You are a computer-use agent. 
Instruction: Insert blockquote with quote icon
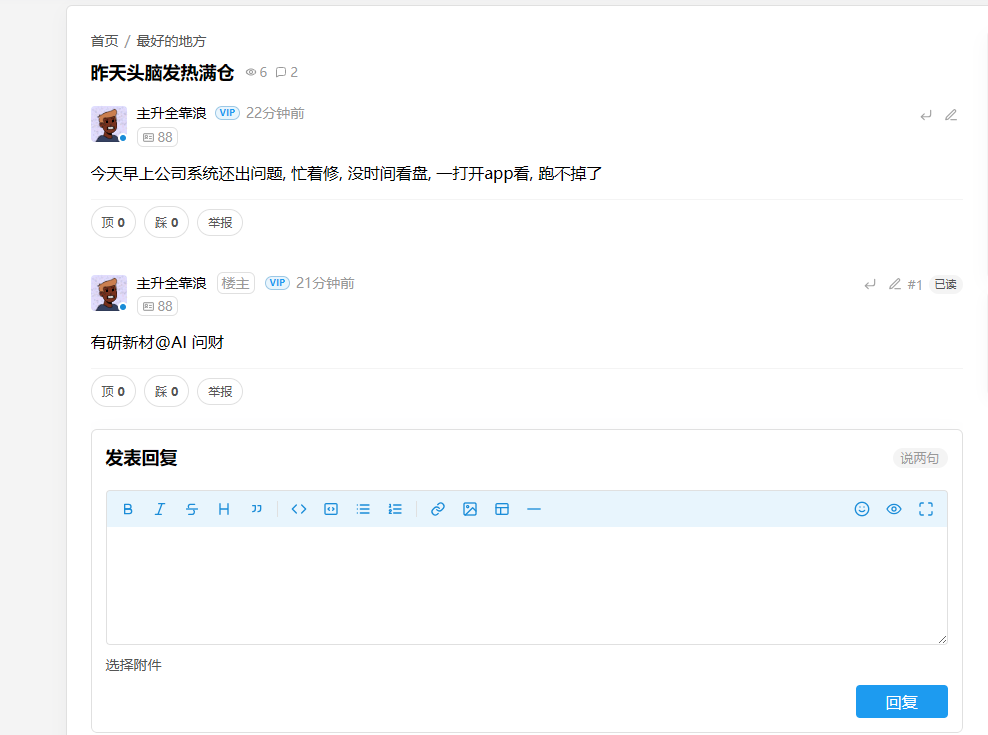coord(256,509)
